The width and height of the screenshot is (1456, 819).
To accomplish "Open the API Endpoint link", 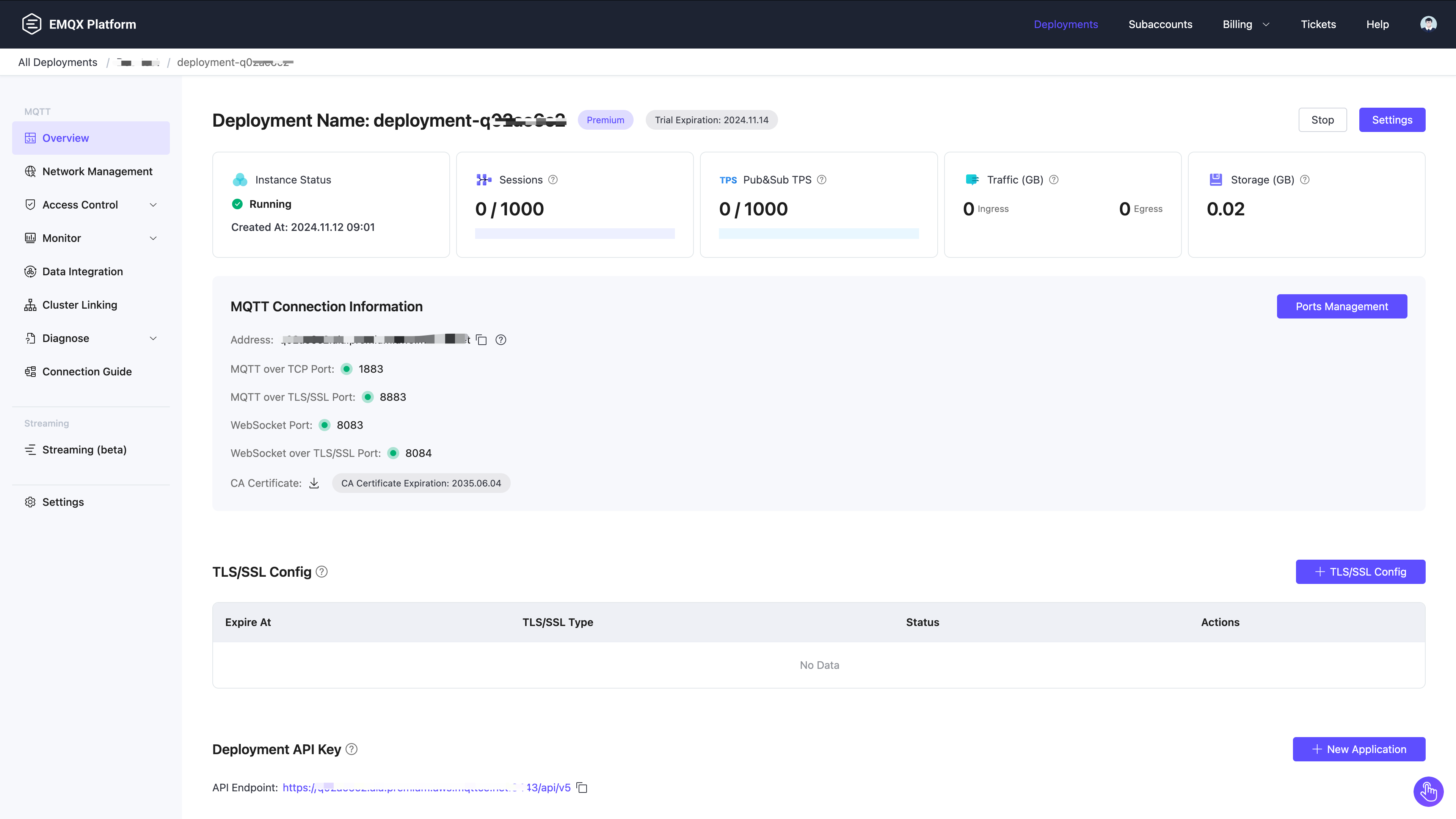I will click(x=427, y=788).
